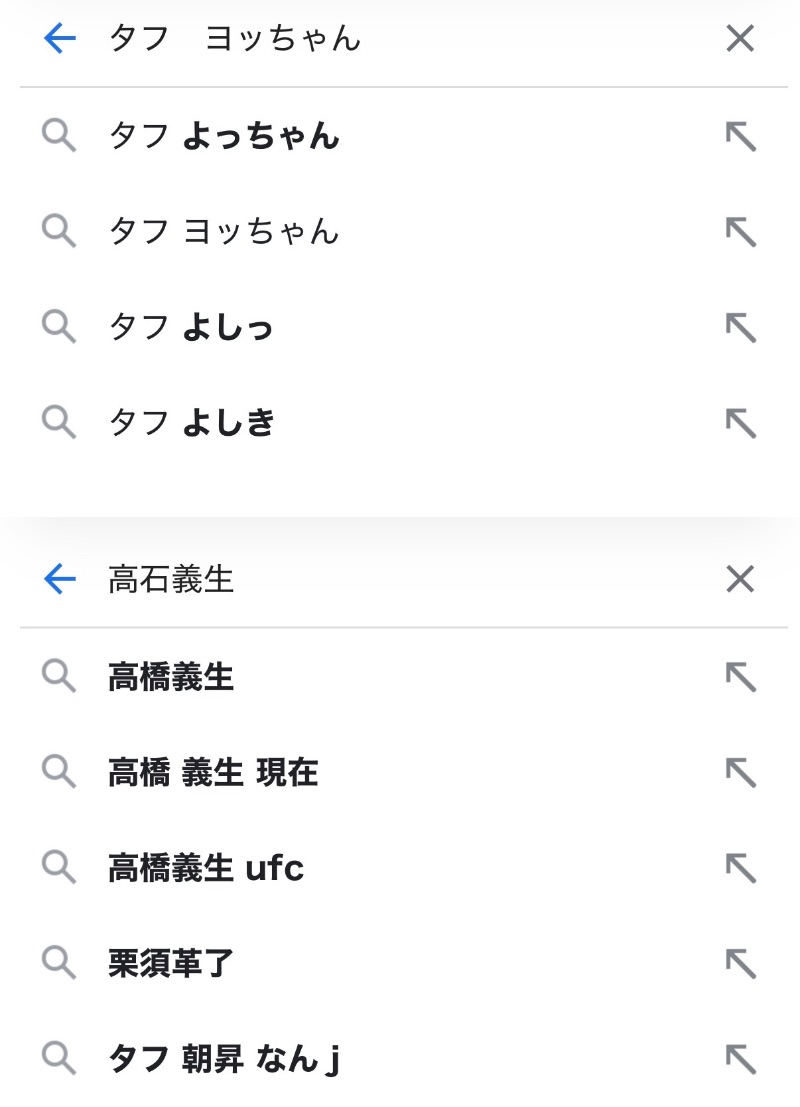800x1107 pixels.
Task: Search for suggestion 高橋 義生 現在
Action: [213, 772]
